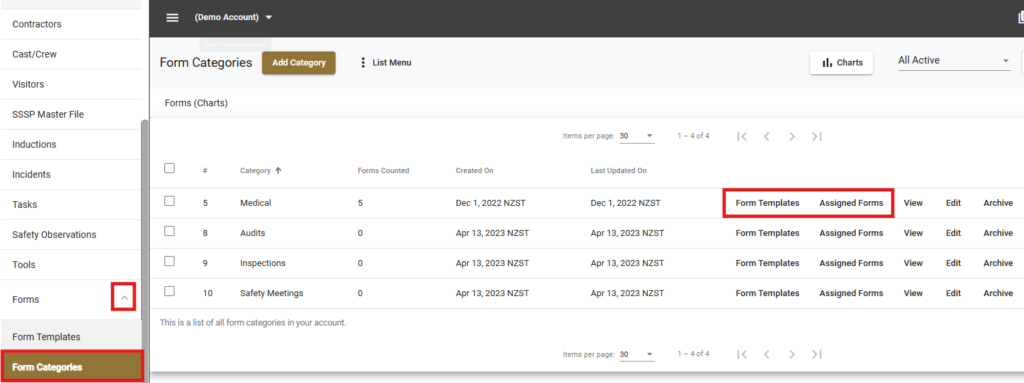Go to last page in top paginator
1024x383 pixels.
[x=816, y=136]
